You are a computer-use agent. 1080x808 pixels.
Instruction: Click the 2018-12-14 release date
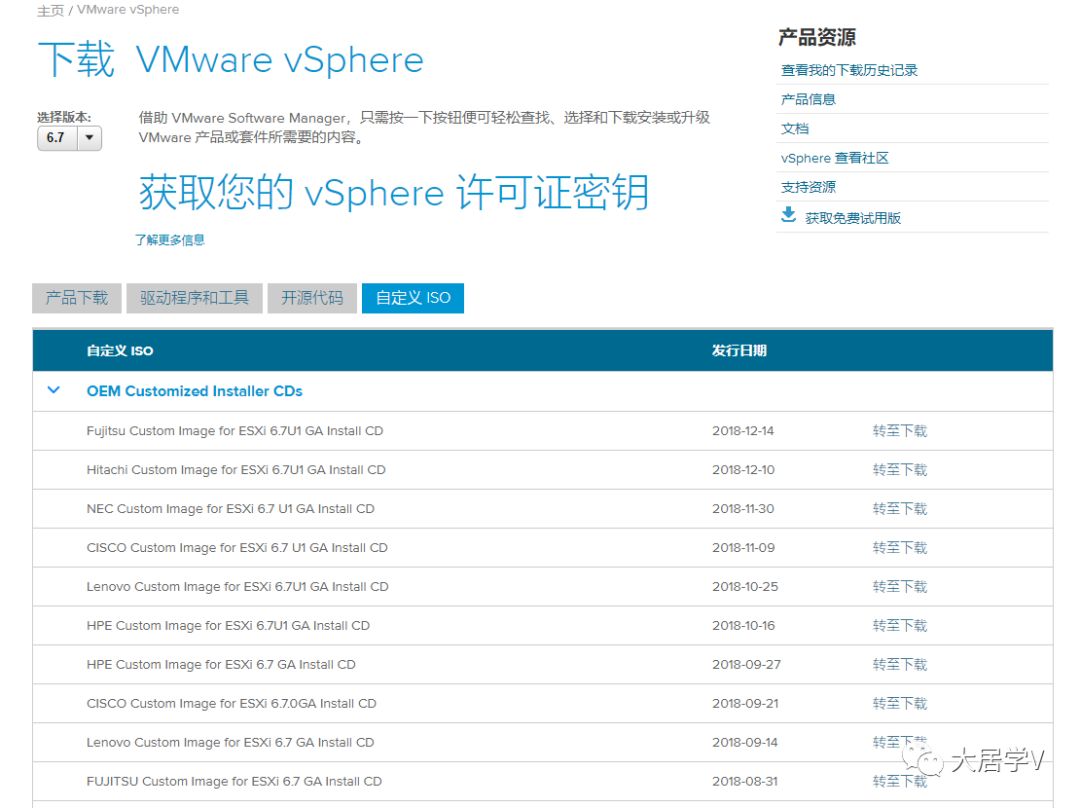(x=742, y=431)
